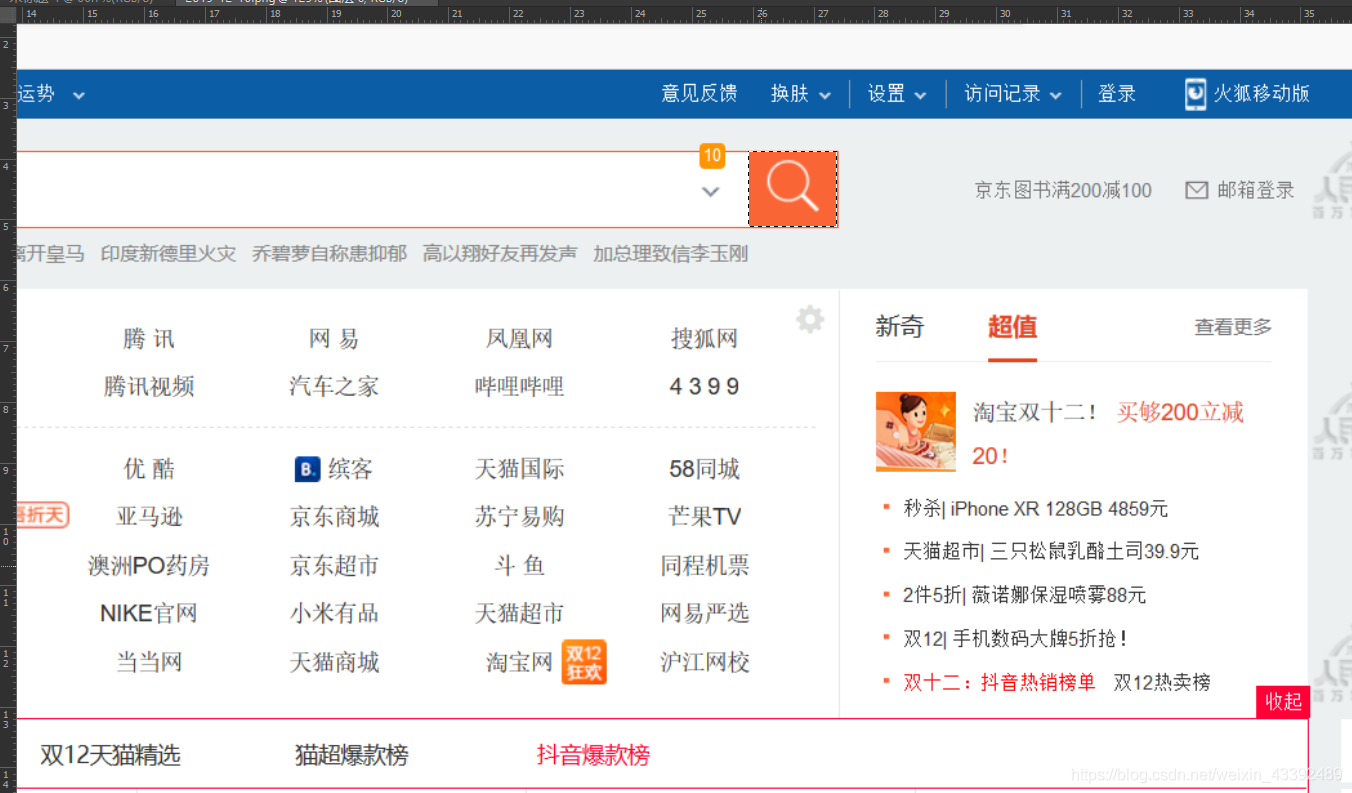Open the 网易 site link
Screen dimensions: 1352x793
[x=334, y=339]
